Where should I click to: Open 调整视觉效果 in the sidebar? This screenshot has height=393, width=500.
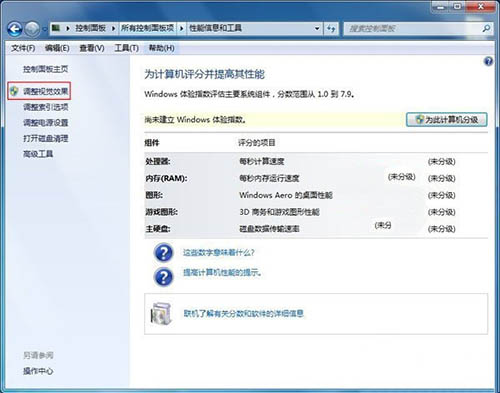coord(45,91)
